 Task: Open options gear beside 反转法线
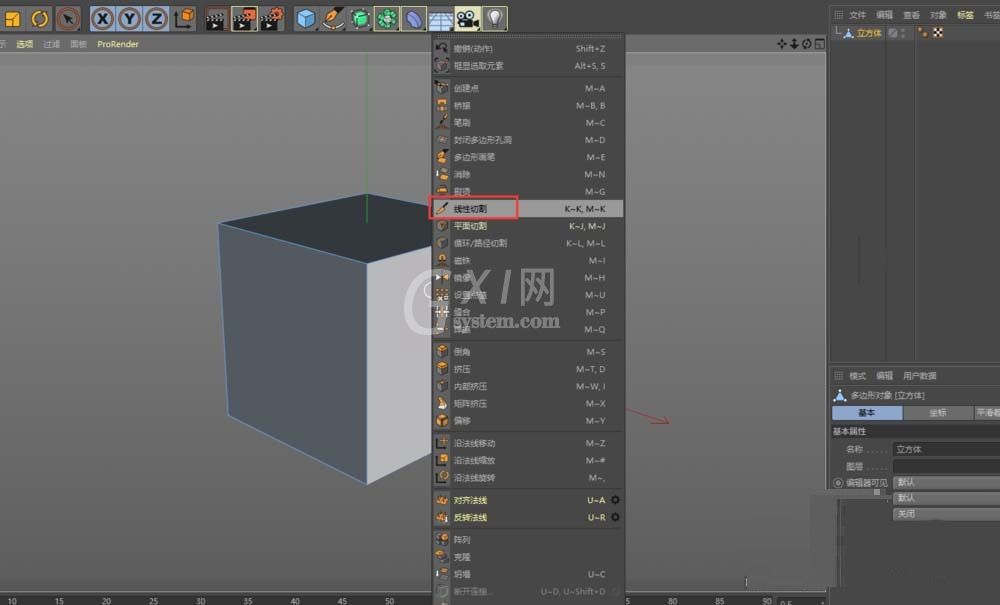coord(615,517)
